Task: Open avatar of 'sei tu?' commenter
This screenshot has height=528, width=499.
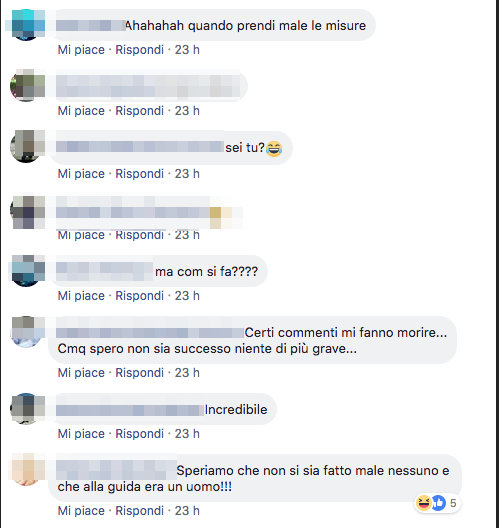Action: [26, 146]
